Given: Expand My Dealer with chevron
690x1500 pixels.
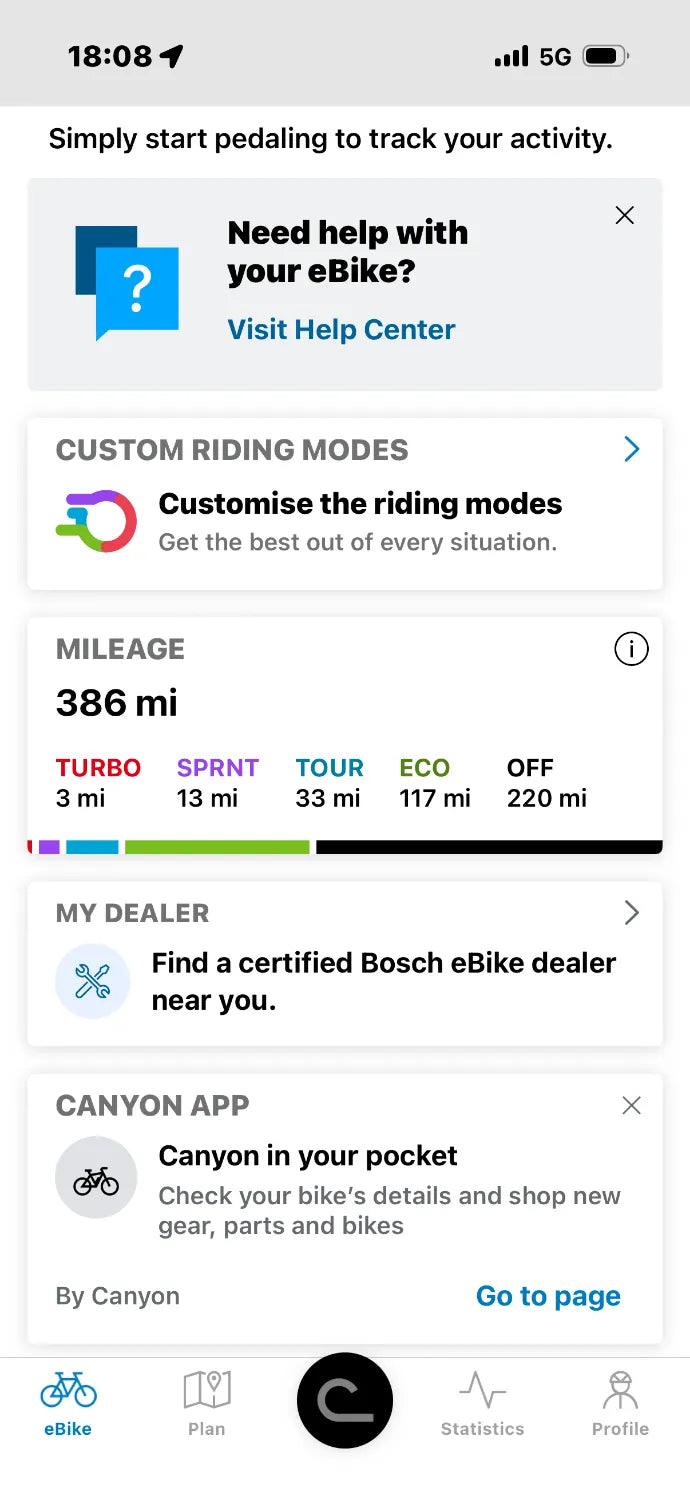Looking at the screenshot, I should click(x=631, y=912).
